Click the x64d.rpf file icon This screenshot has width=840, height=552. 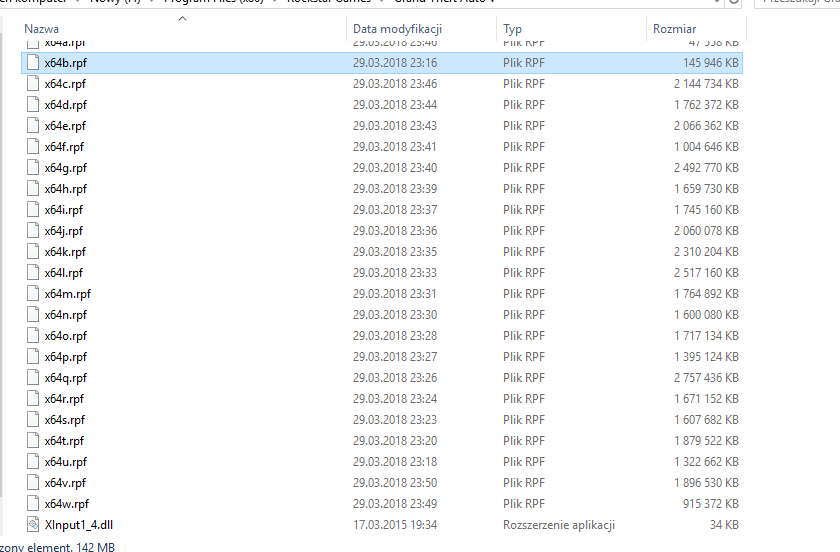pos(33,105)
